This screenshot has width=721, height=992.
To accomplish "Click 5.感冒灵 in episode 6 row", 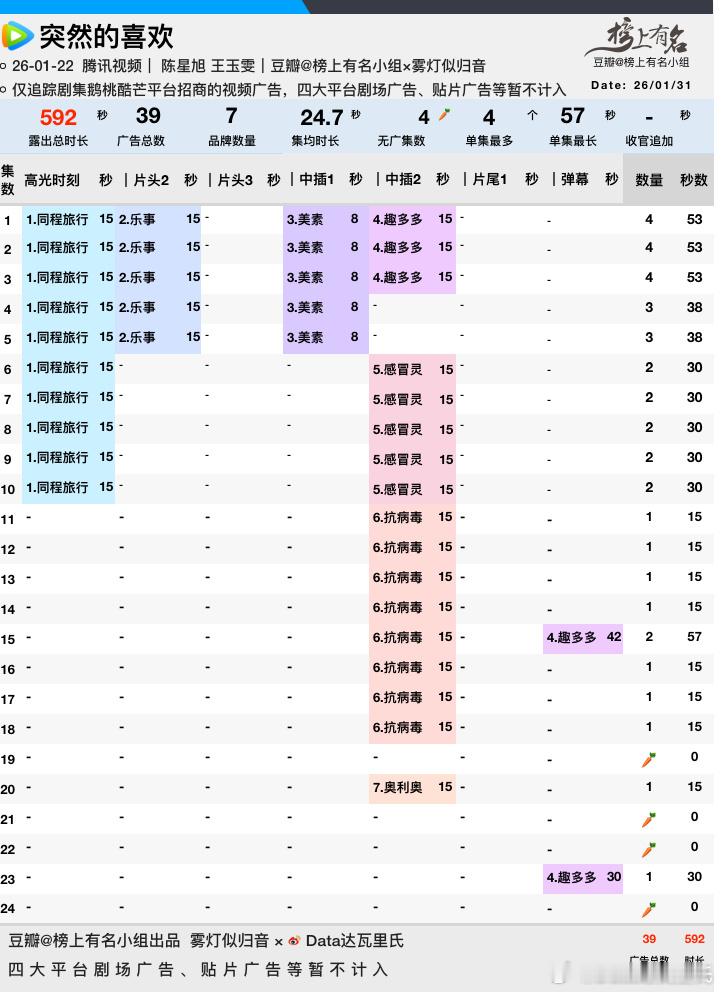I will pyautogui.click(x=397, y=369).
